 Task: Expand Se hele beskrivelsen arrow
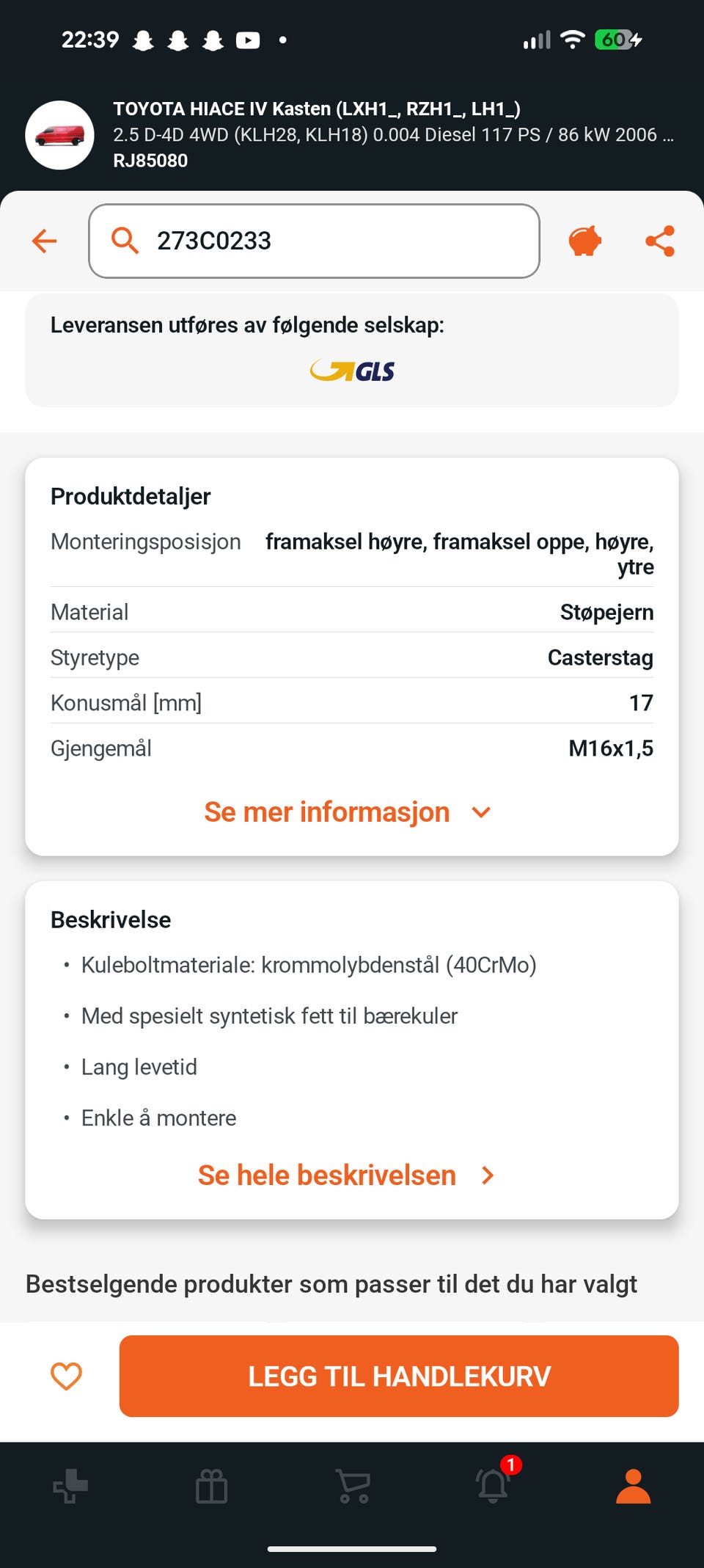tap(488, 1175)
